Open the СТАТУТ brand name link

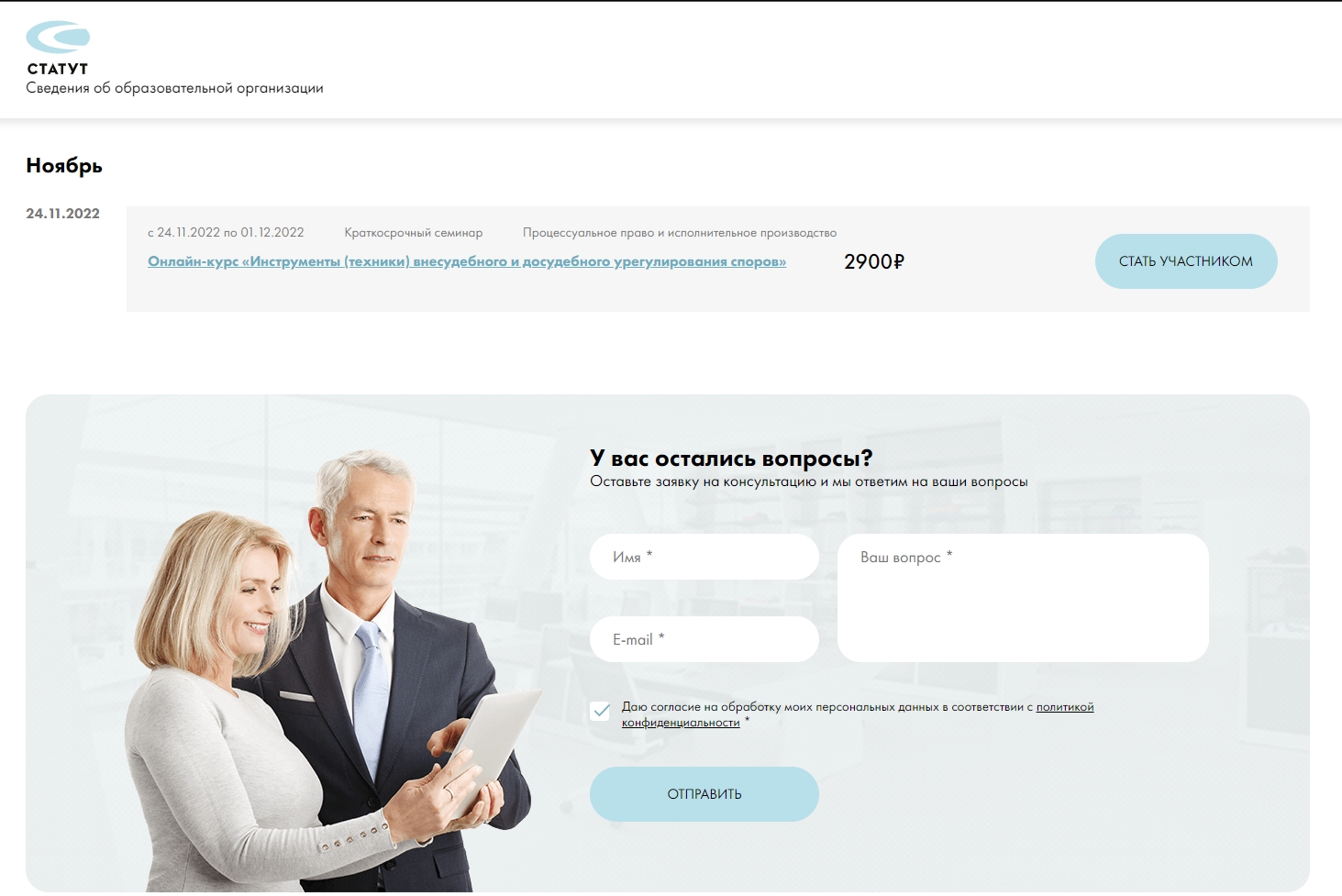click(x=58, y=69)
